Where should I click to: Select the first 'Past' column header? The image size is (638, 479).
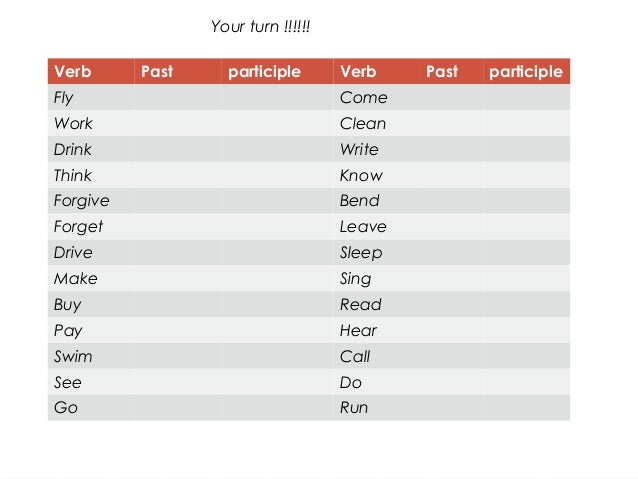(x=178, y=71)
